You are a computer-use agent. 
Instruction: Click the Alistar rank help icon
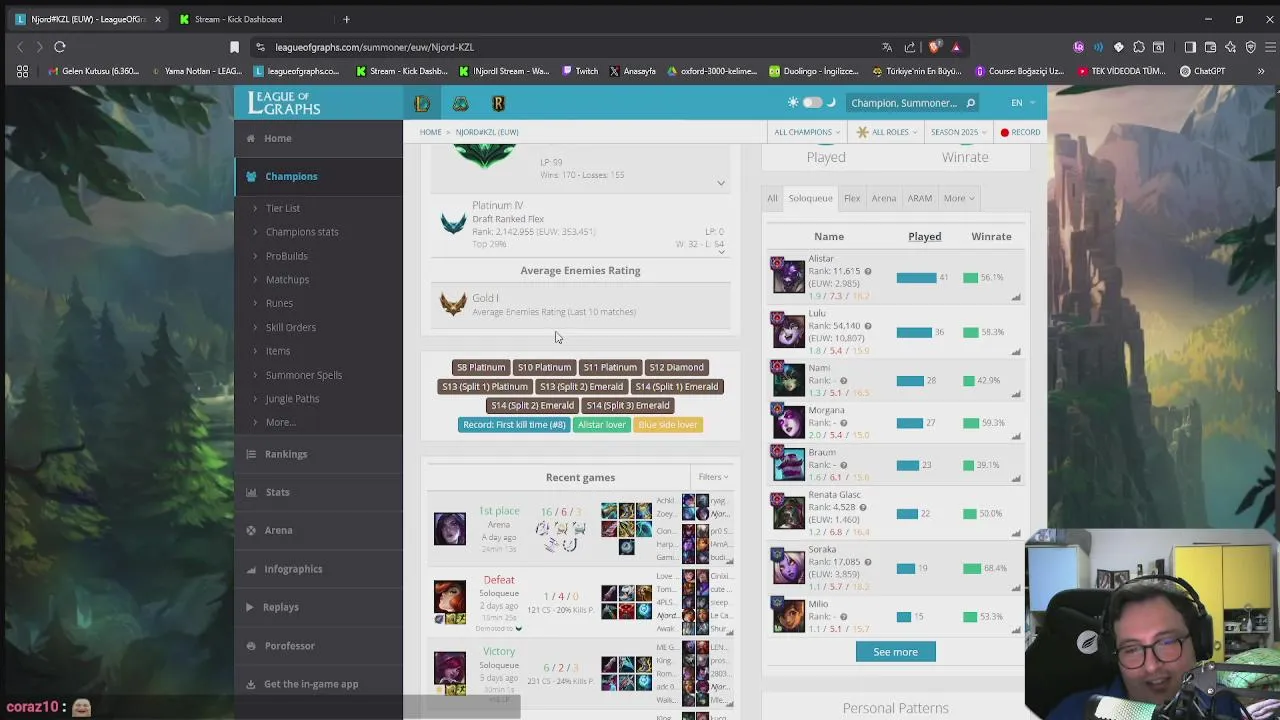[867, 271]
